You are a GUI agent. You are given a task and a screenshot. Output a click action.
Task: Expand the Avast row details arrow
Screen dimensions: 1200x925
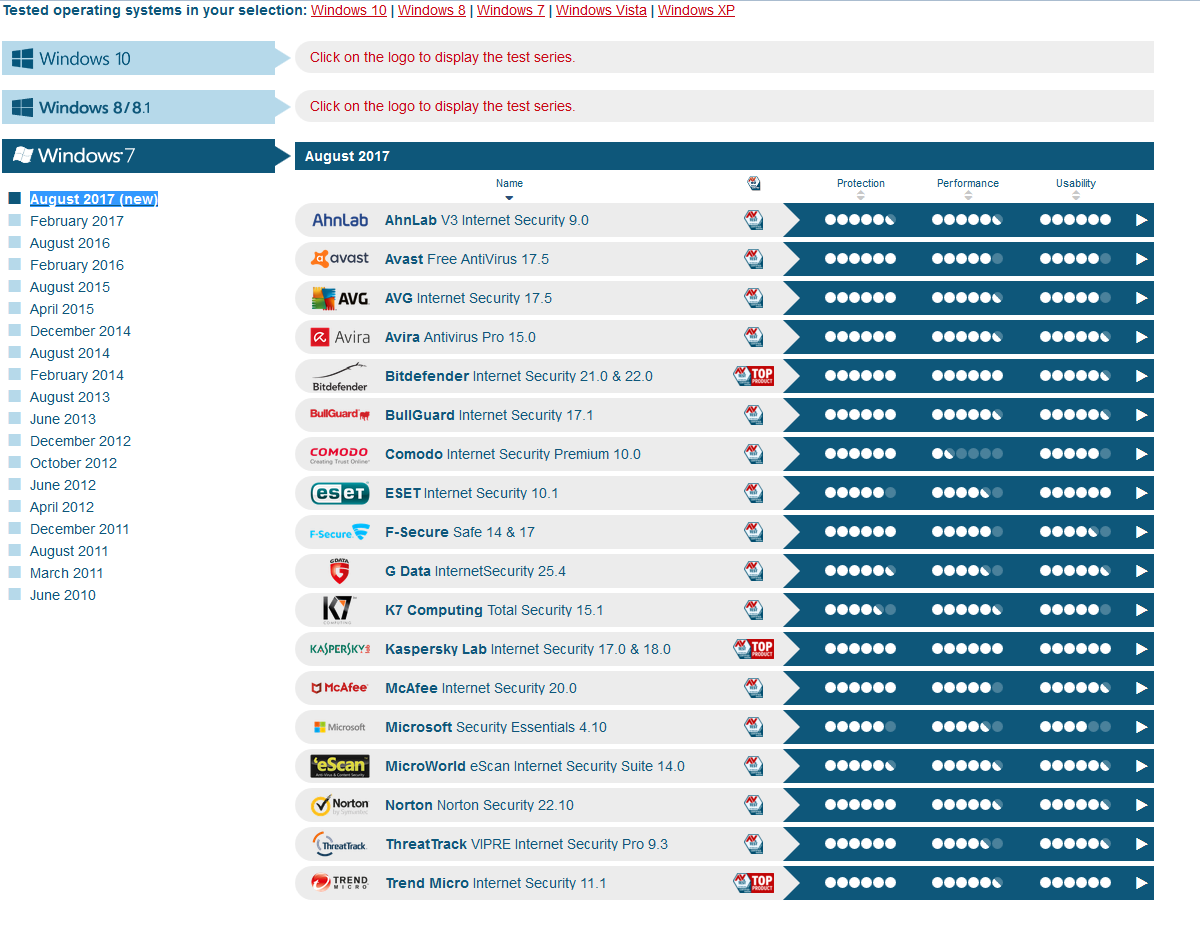(x=1142, y=259)
